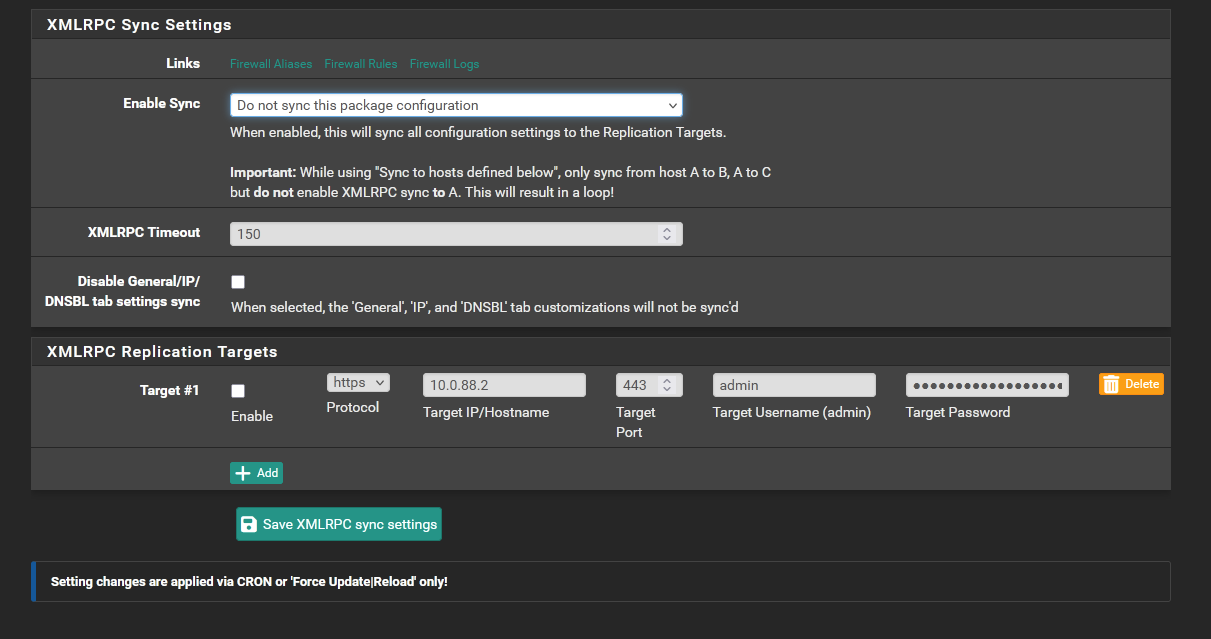Click the floppy disk save icon

pyautogui.click(x=249, y=524)
